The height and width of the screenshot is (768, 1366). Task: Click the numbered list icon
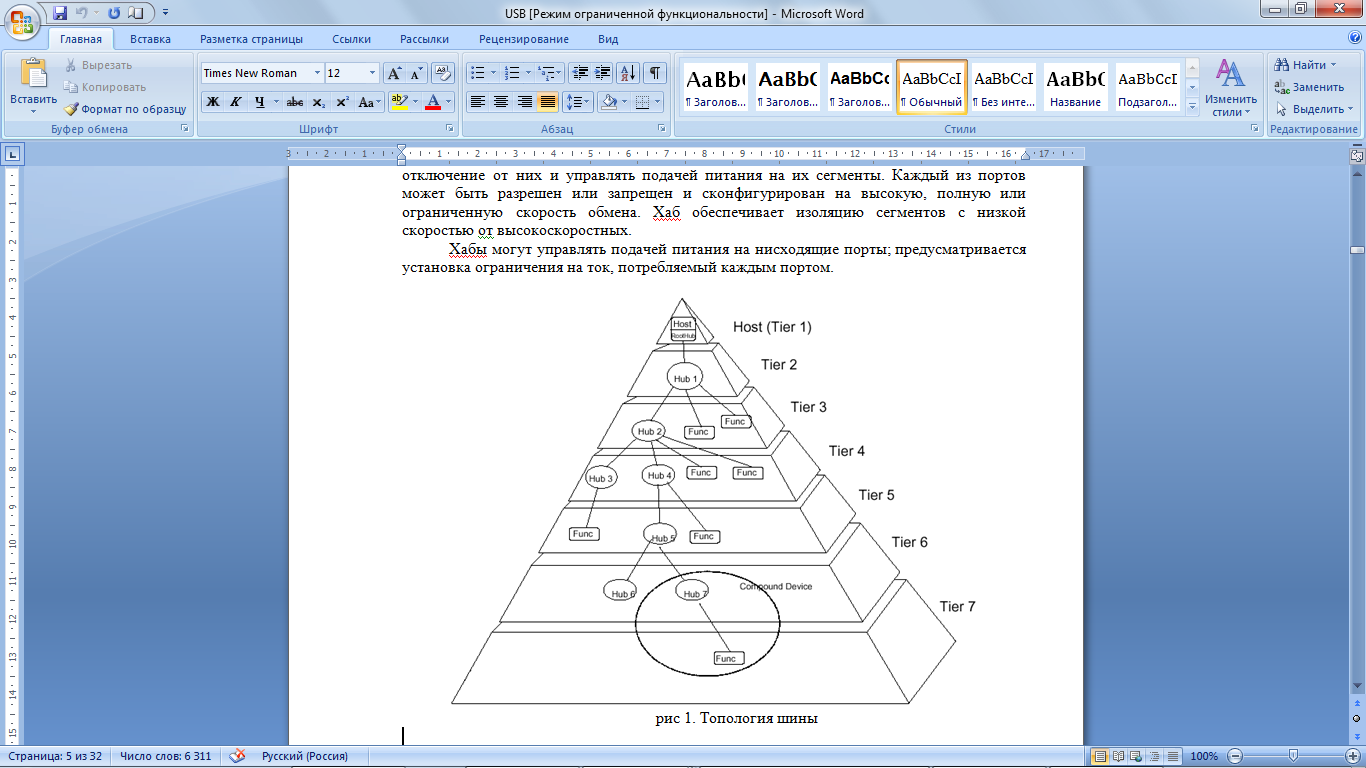(513, 73)
